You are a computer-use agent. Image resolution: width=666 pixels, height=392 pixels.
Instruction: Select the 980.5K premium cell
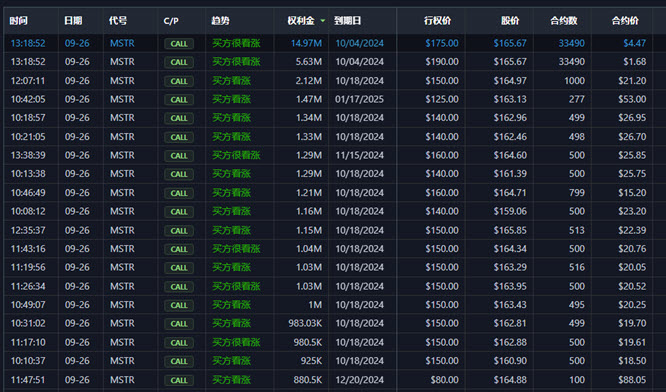pos(308,342)
